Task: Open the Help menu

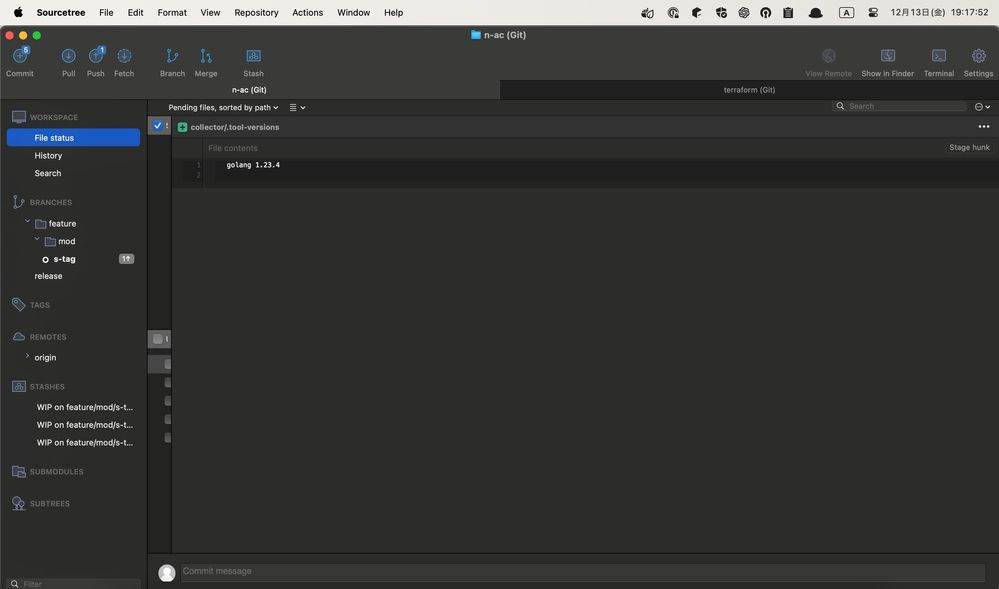Action: click(x=393, y=12)
